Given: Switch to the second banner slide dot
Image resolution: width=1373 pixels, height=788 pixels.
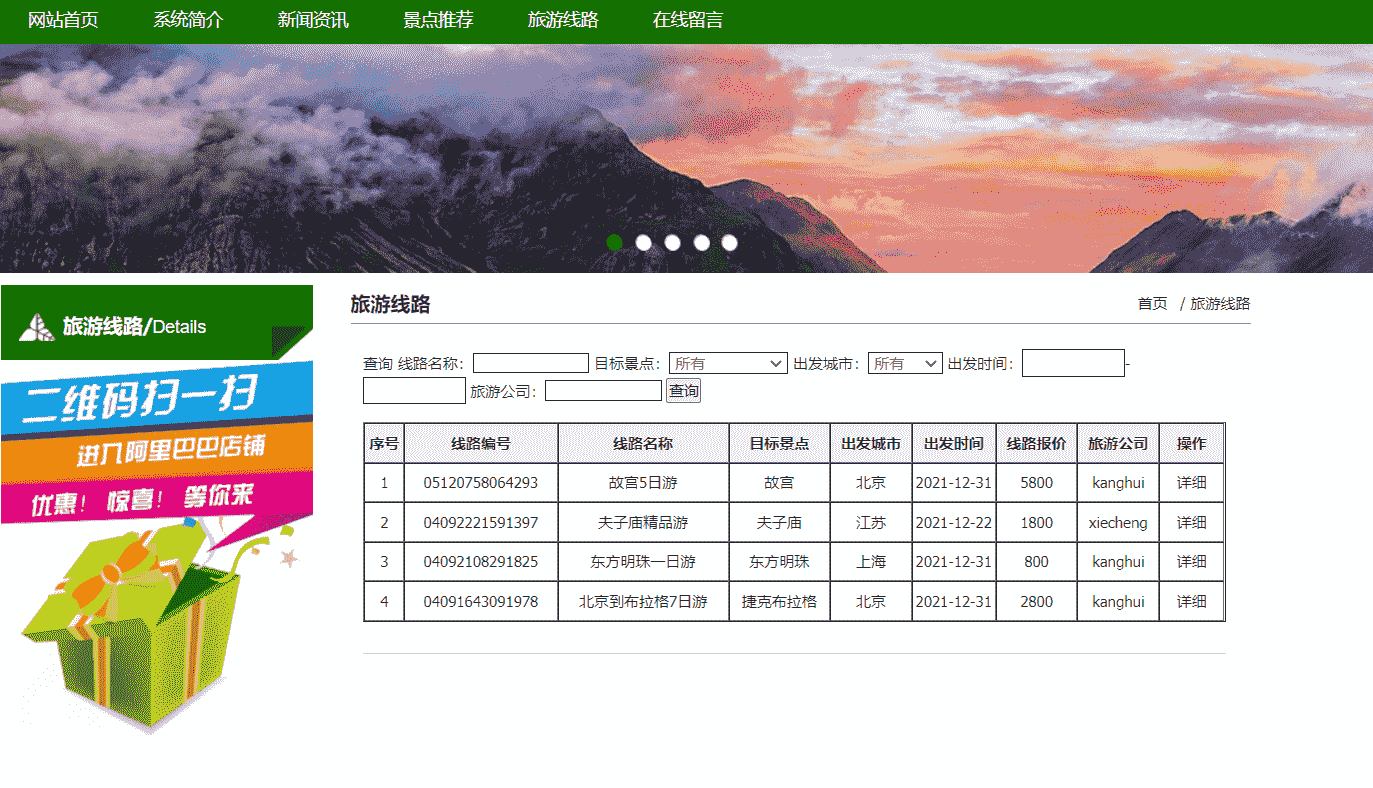Looking at the screenshot, I should [x=644, y=242].
